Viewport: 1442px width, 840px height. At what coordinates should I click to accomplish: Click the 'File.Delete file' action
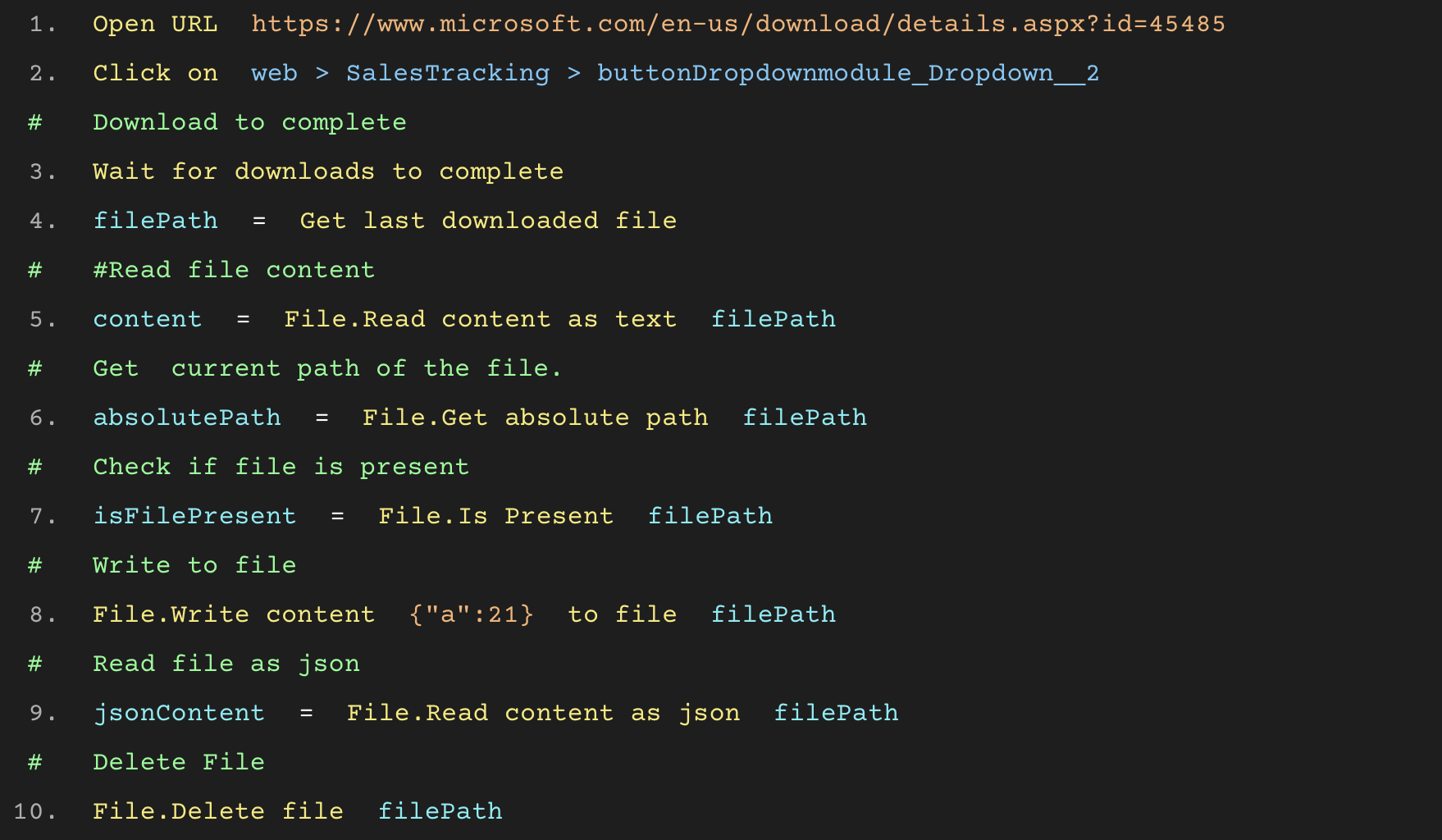pos(217,811)
